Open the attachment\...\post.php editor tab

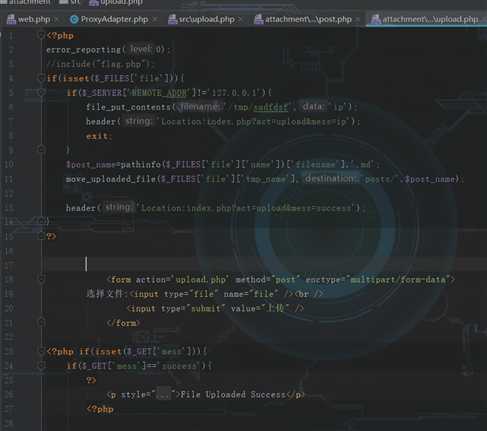(308, 19)
